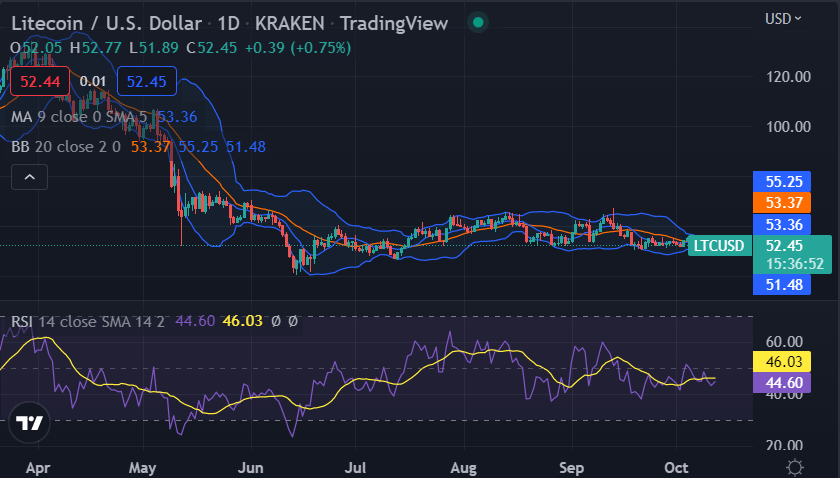
Task: Click the blue buy price 52.45 button
Action: click(146, 81)
